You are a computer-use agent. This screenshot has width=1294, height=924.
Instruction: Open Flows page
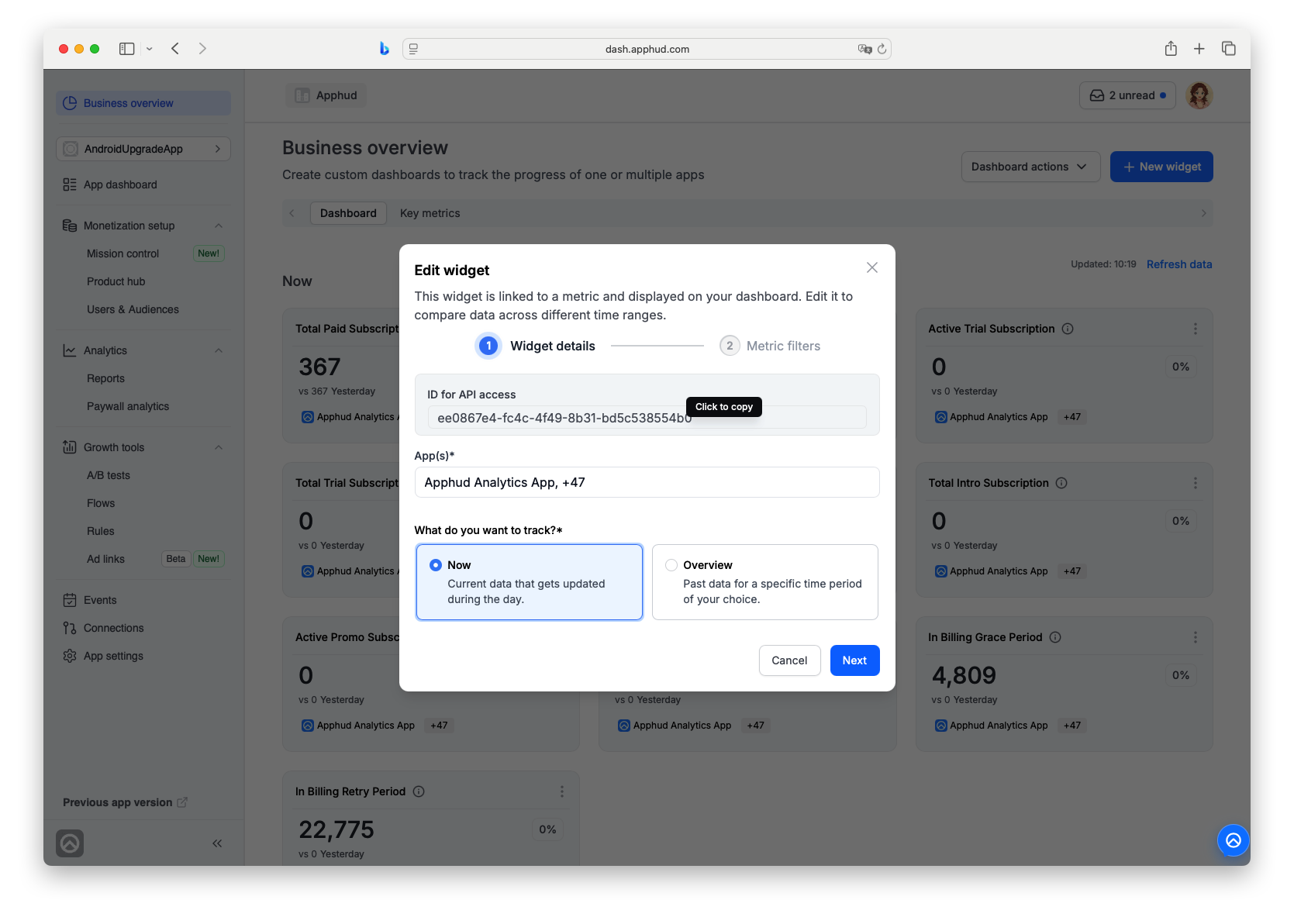point(101,503)
